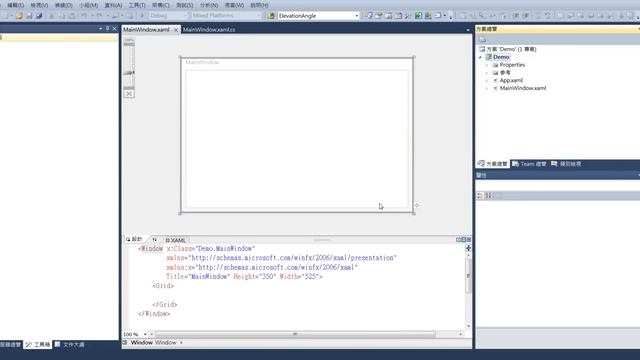Click the Paste toolbar icon
This screenshot has height=360, width=640.
(71, 16)
